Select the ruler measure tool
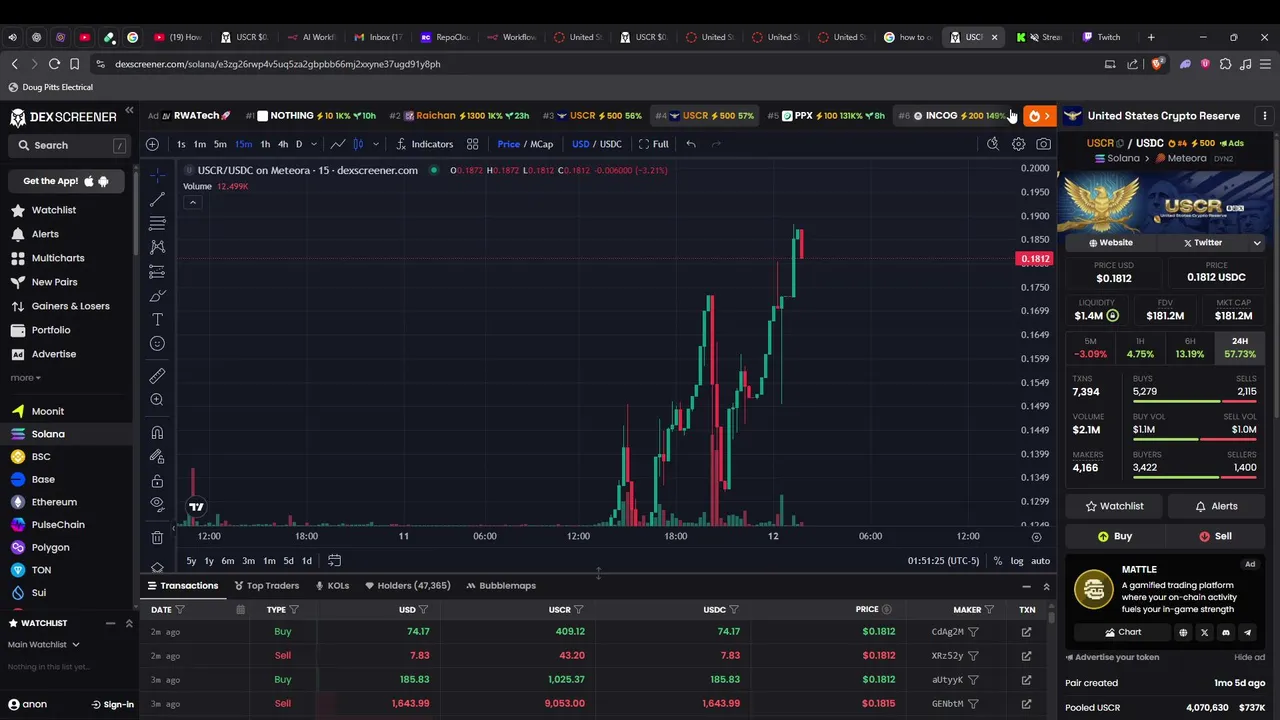The image size is (1280, 720). click(x=157, y=376)
